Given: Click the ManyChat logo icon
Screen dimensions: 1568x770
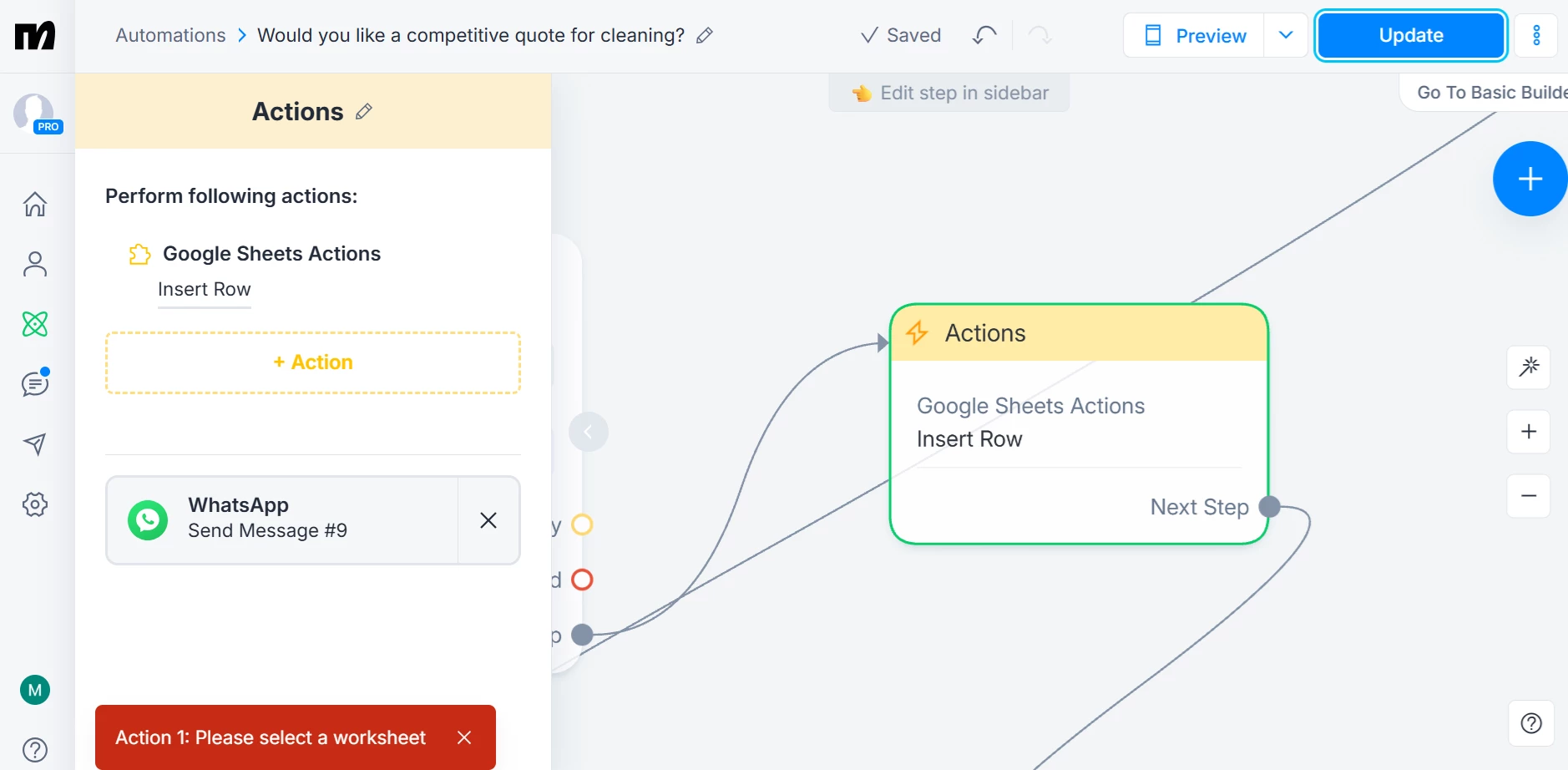Looking at the screenshot, I should [x=35, y=36].
